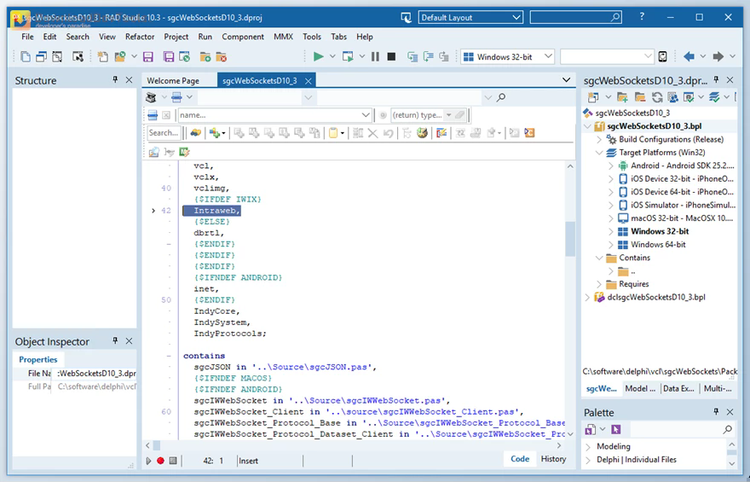This screenshot has height=482, width=750.
Task: Click the editor vertical scrollbar thumb
Action: click(570, 239)
